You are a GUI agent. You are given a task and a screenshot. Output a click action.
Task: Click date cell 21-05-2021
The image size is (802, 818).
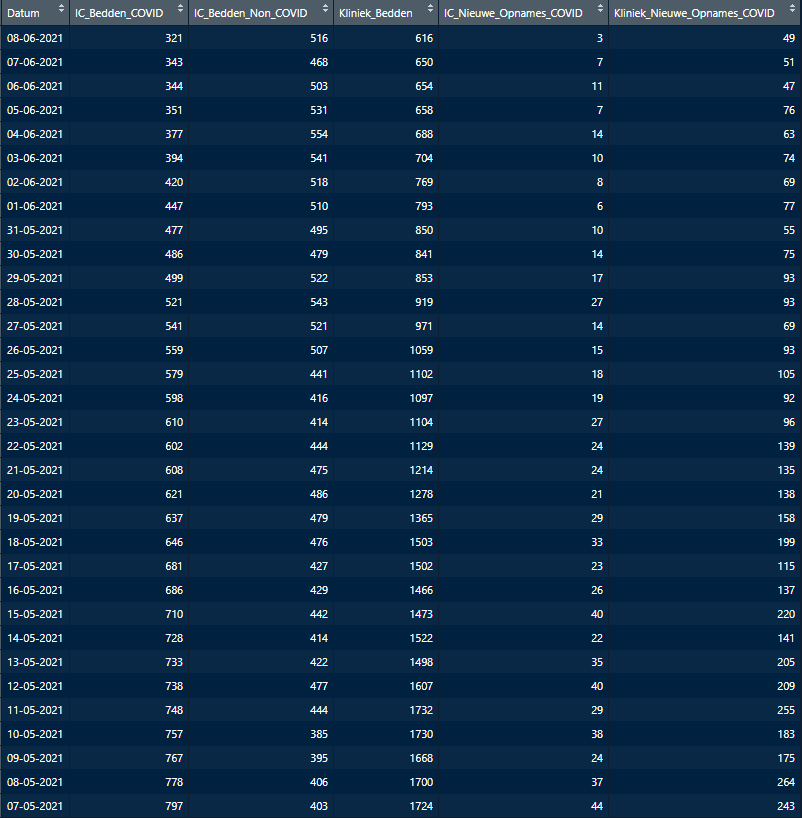coord(35,470)
